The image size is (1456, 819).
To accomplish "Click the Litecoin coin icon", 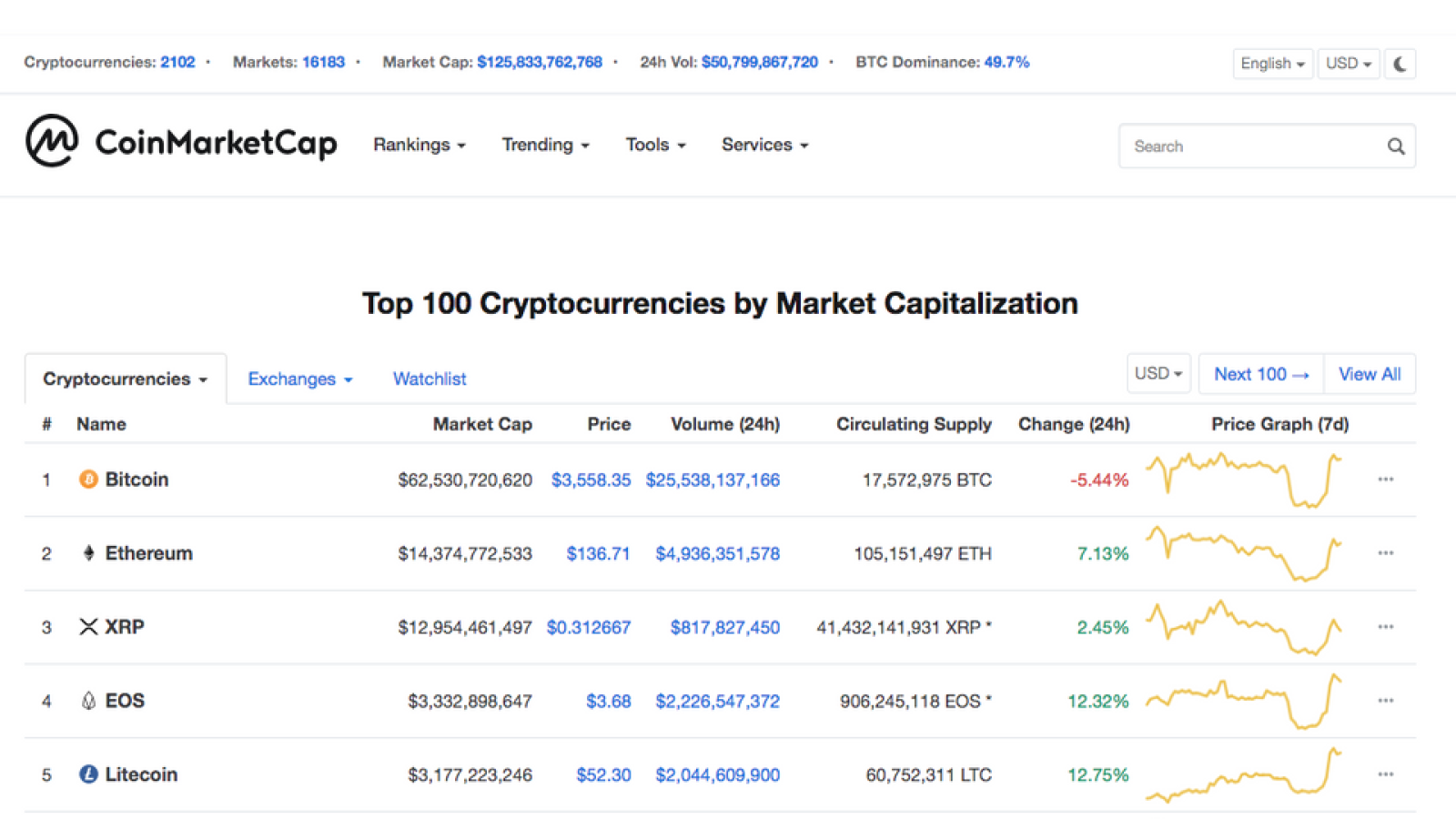I will 88,774.
